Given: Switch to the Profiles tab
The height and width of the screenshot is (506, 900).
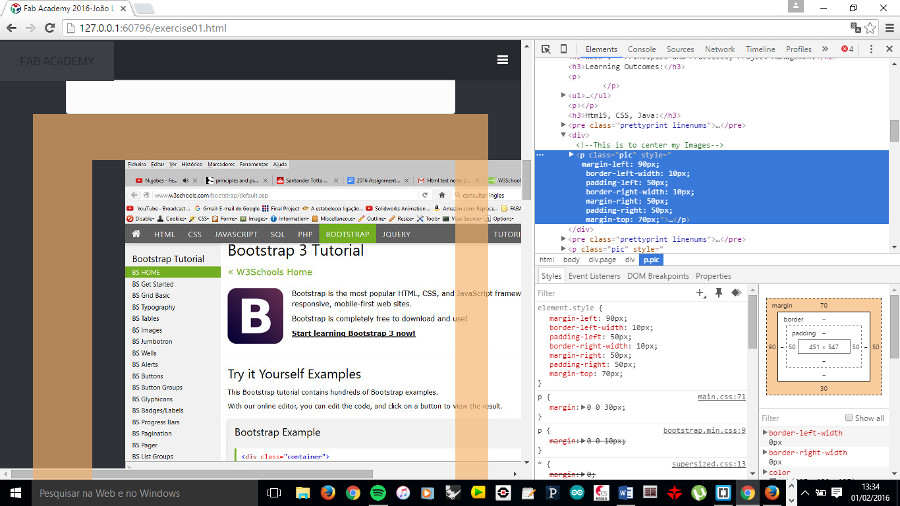Looking at the screenshot, I should click(798, 49).
